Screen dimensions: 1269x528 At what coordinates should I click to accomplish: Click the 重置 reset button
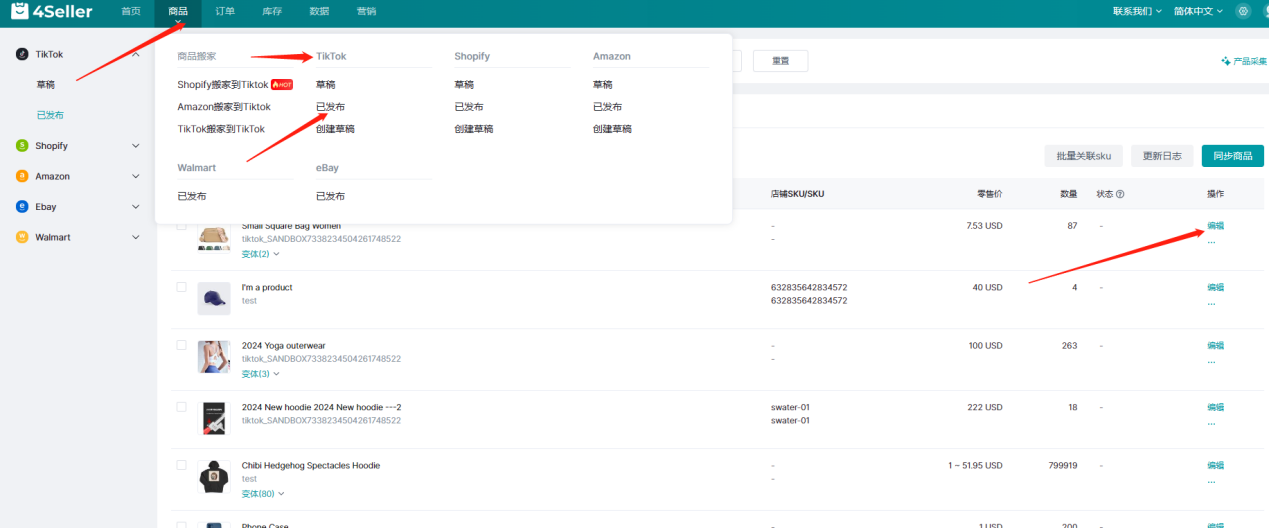pyautogui.click(x=780, y=61)
